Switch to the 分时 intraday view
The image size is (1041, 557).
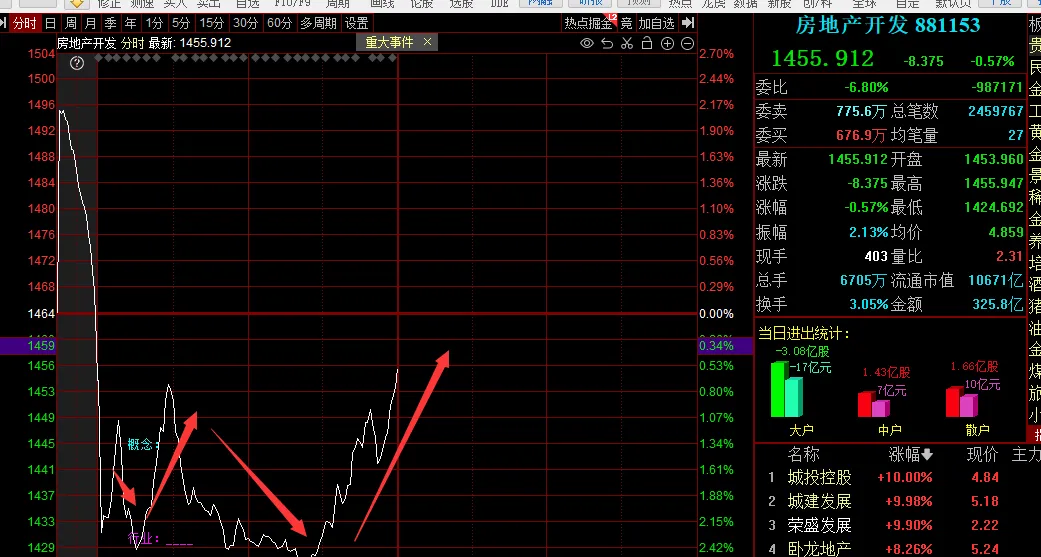pyautogui.click(x=24, y=24)
